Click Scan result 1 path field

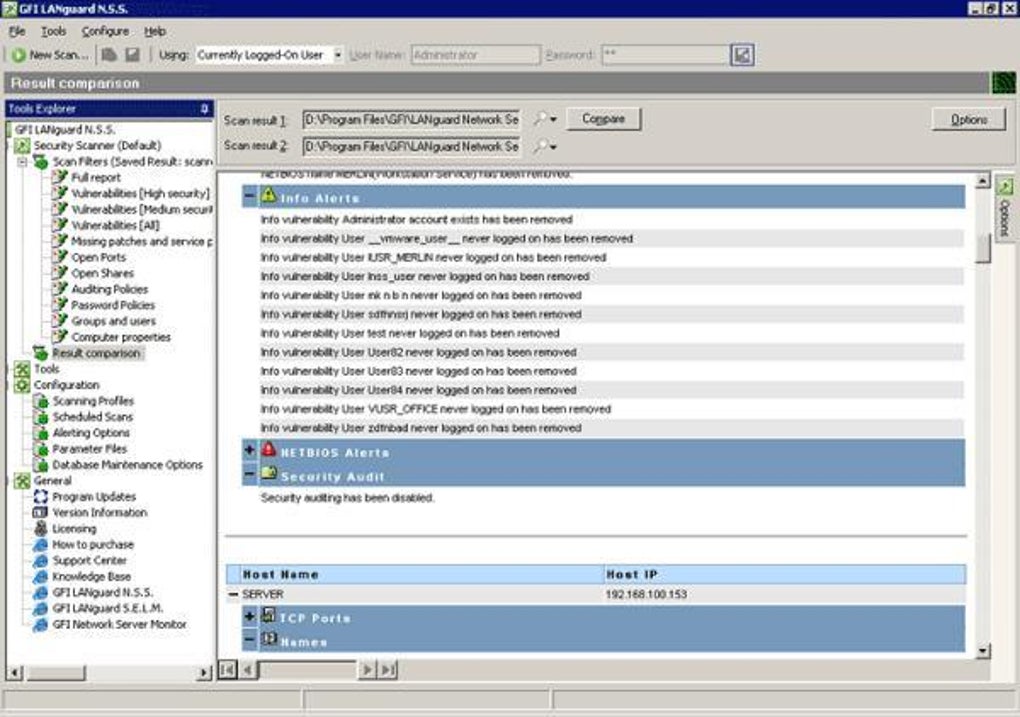tap(411, 120)
